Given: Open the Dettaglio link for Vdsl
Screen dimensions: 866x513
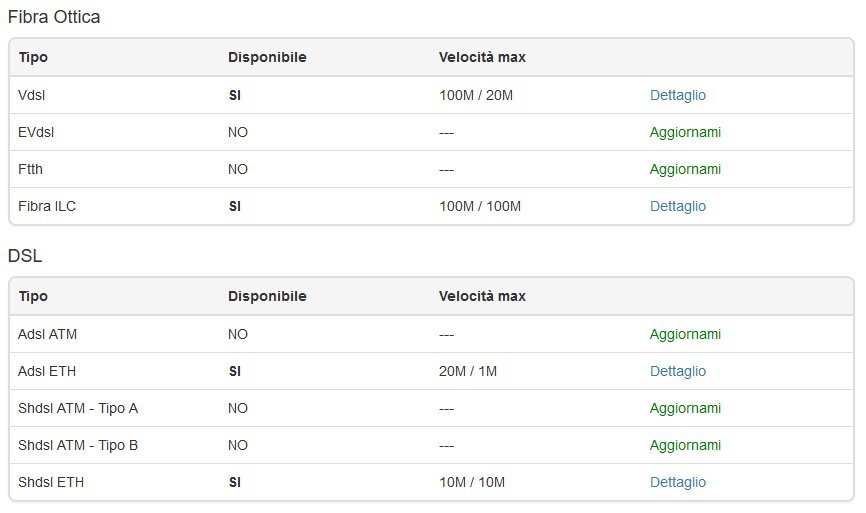Looking at the screenshot, I should [x=677, y=95].
